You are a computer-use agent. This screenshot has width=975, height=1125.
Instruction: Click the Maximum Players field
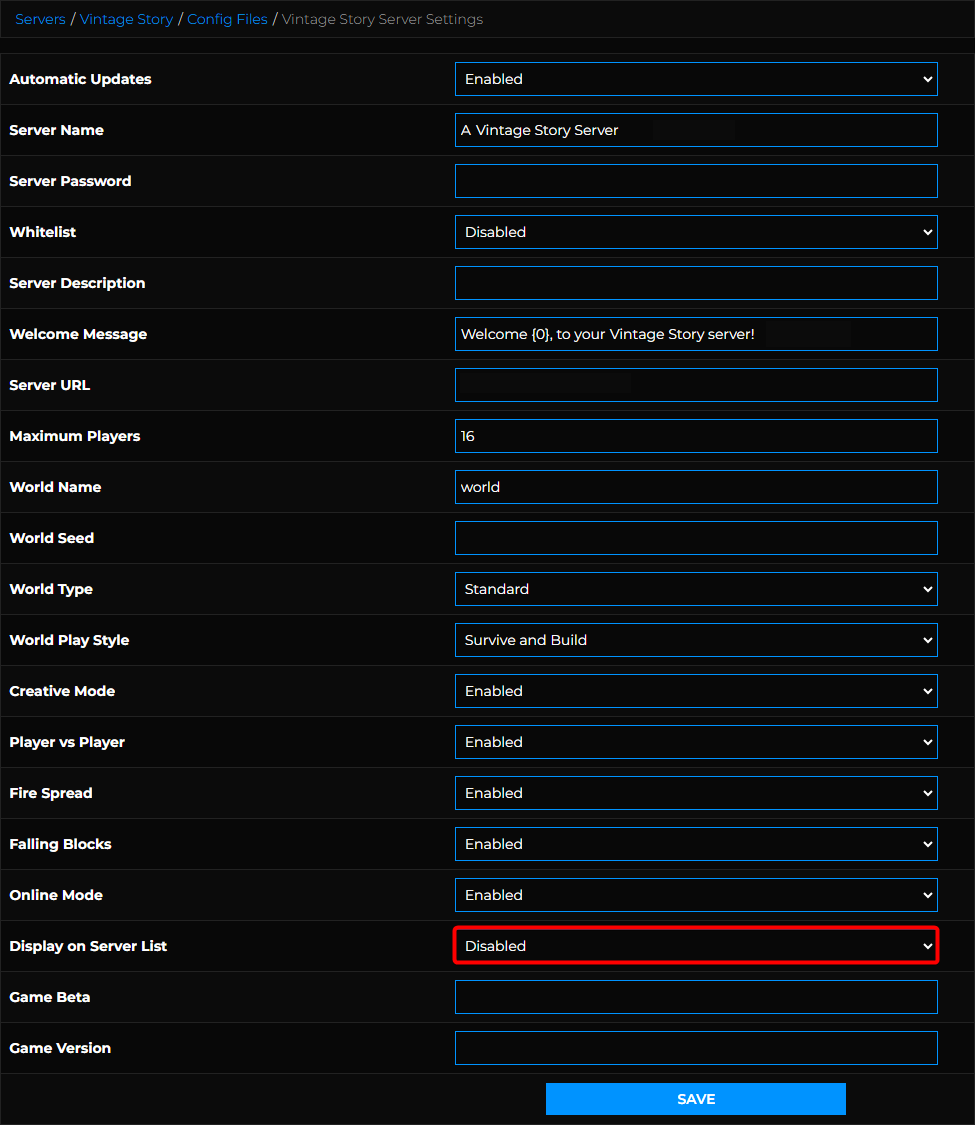click(x=695, y=436)
